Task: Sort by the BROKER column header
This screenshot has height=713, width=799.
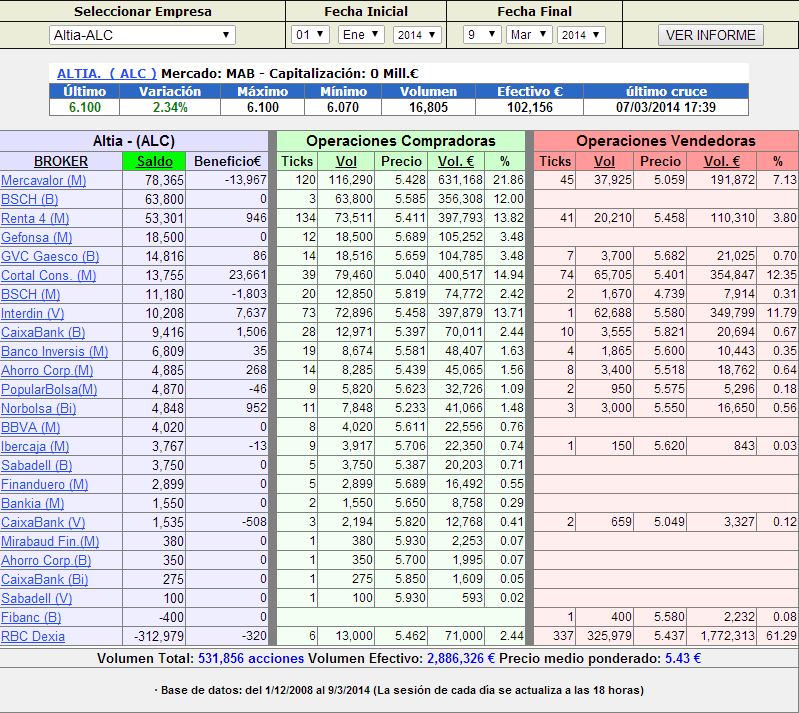Action: tap(61, 161)
